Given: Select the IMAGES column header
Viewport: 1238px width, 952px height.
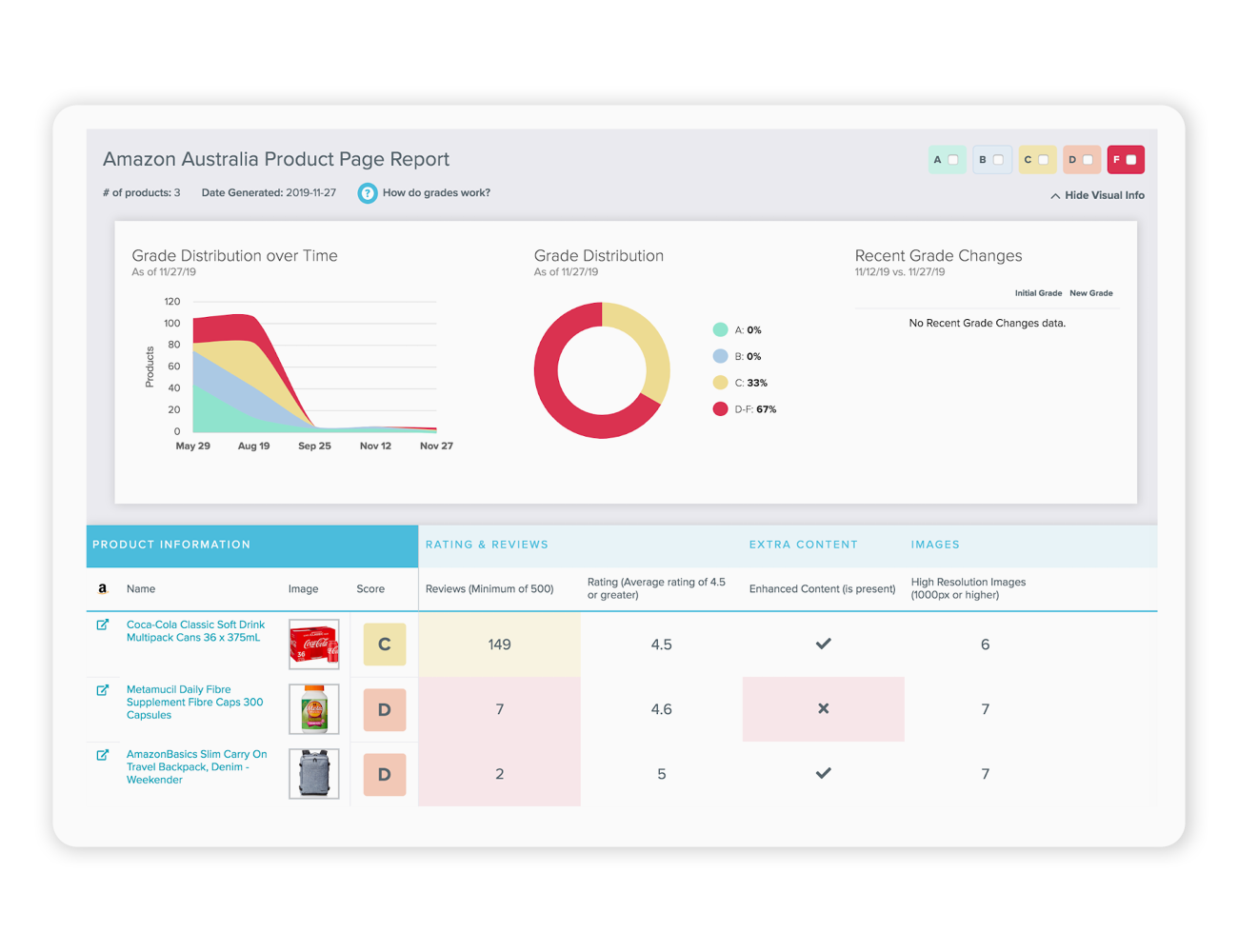Looking at the screenshot, I should [x=935, y=544].
